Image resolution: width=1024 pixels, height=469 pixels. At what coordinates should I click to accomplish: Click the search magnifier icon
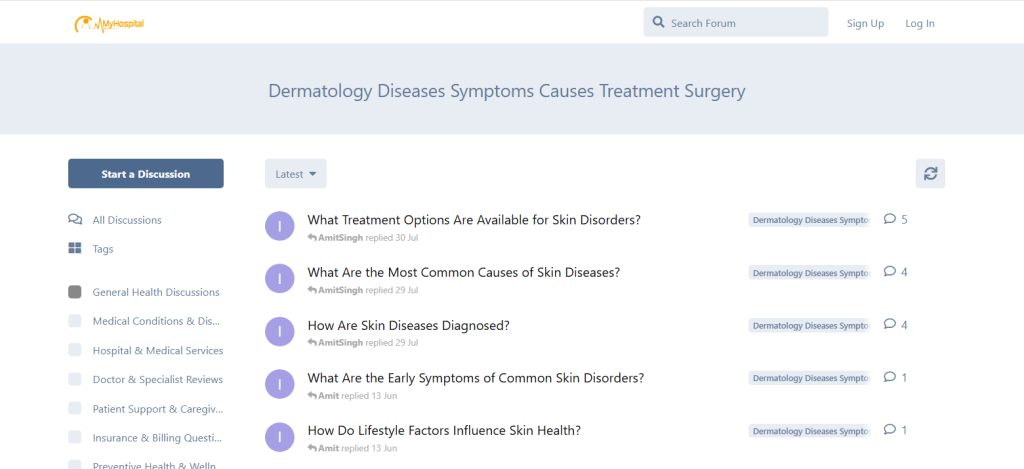658,22
